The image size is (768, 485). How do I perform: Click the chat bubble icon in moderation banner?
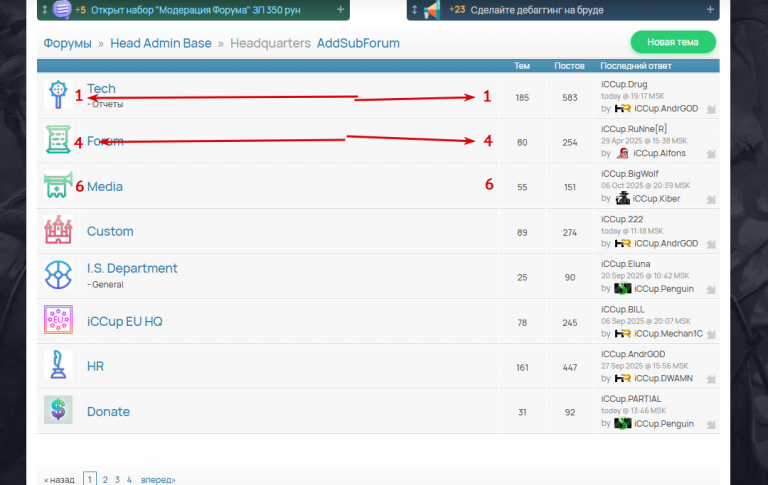pos(62,9)
